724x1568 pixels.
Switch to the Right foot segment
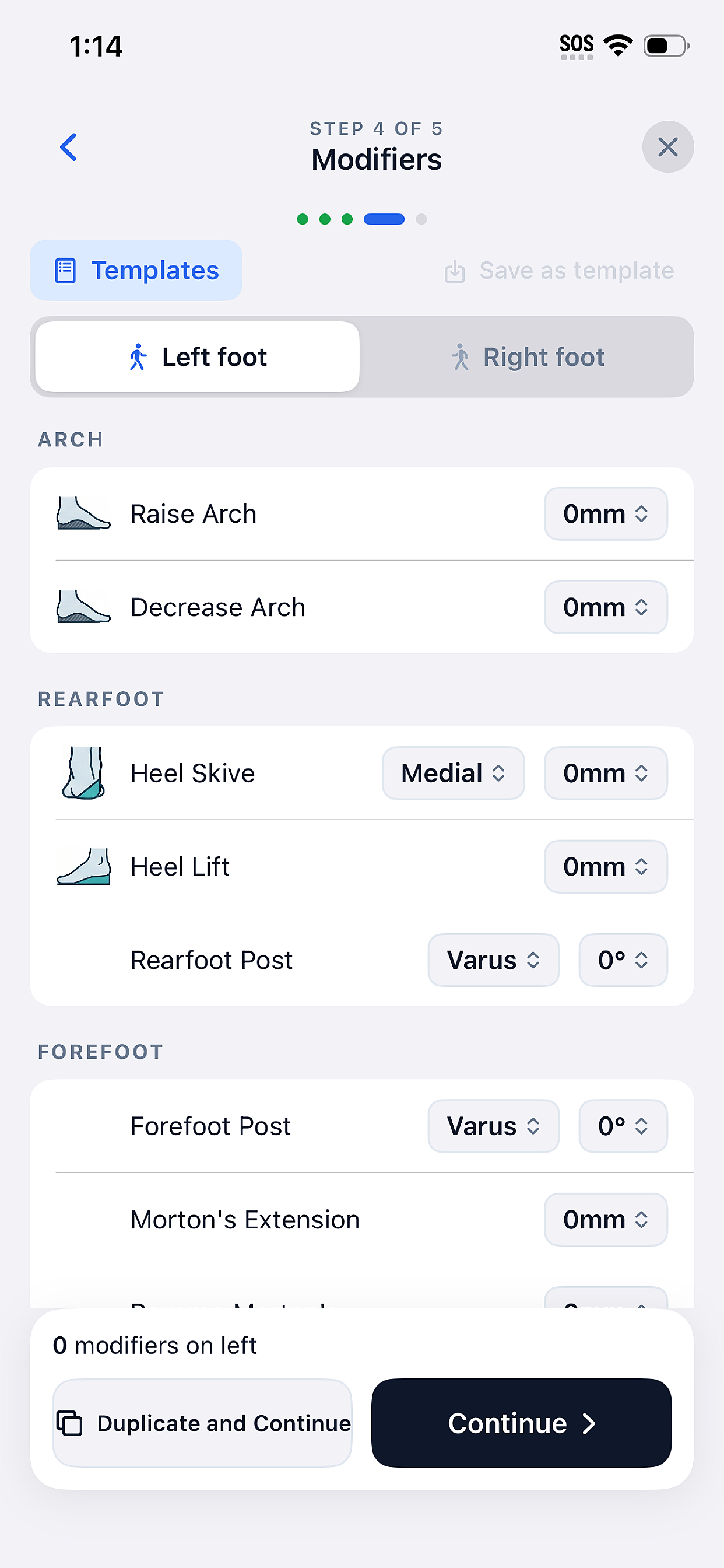coord(527,356)
